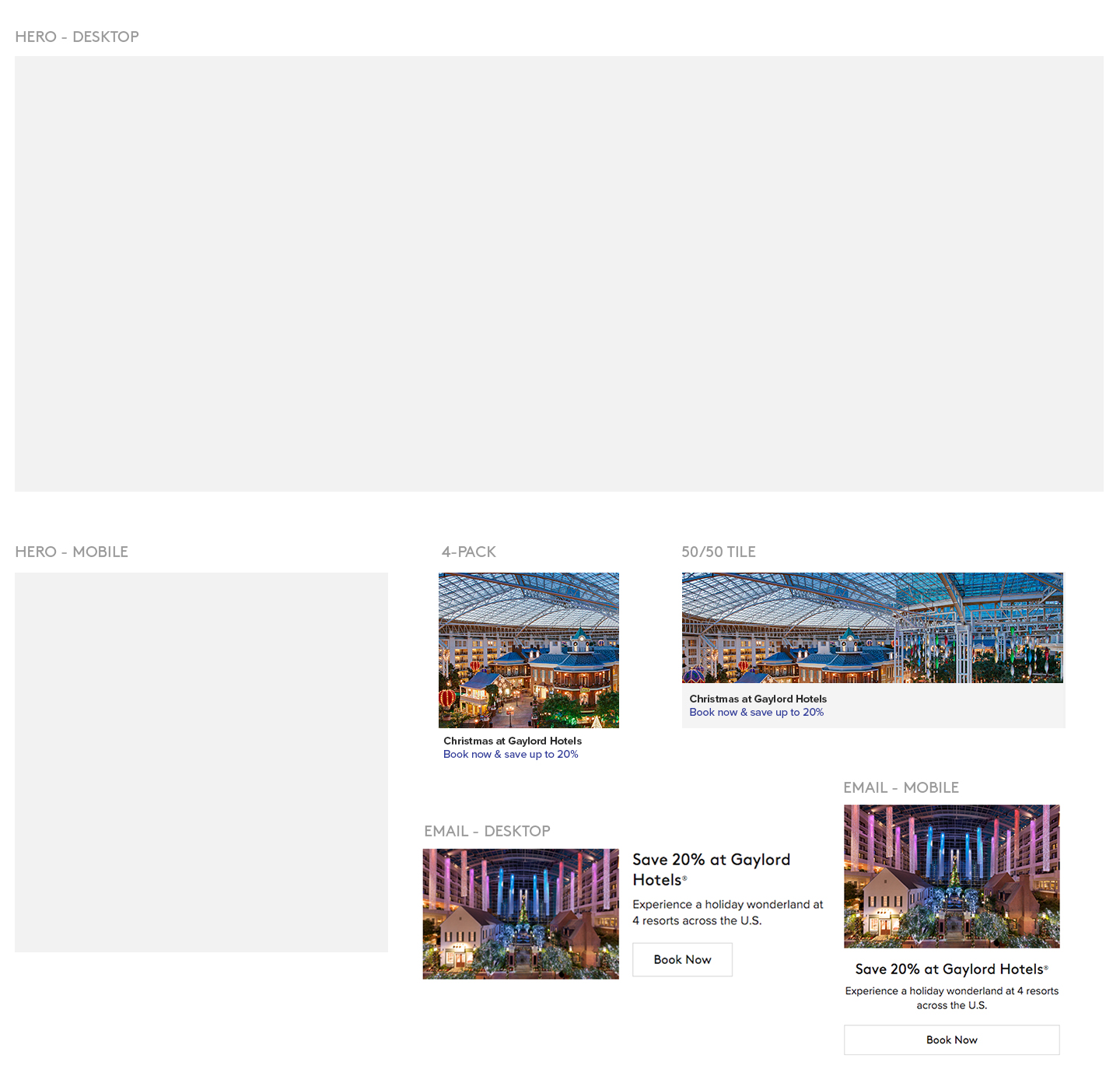Click the 'HERO - DESKTOP' section label

[x=77, y=37]
